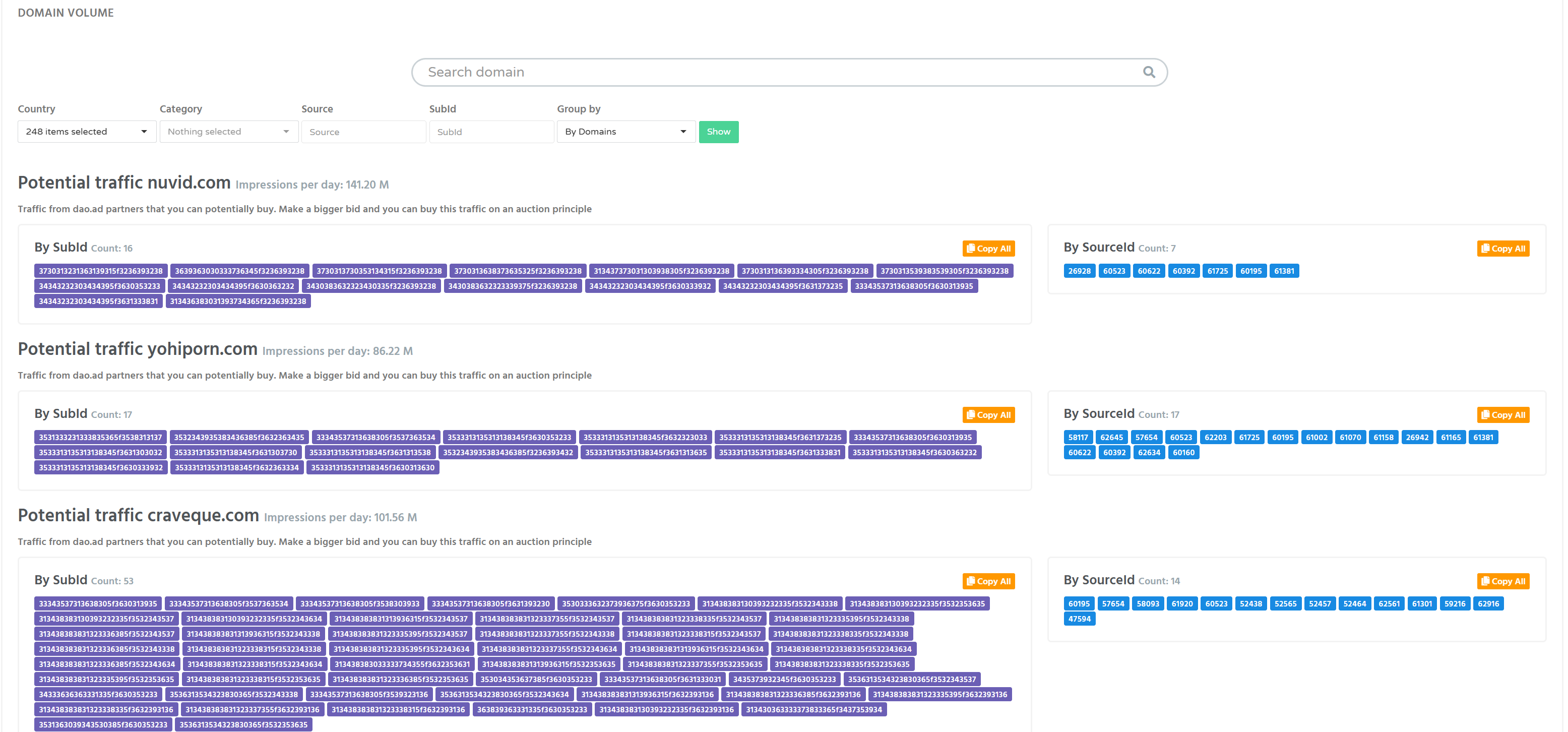Viewport: 1568px width, 732px height.
Task: Expand the Group by dropdown set to By Domains
Action: pyautogui.click(x=626, y=132)
